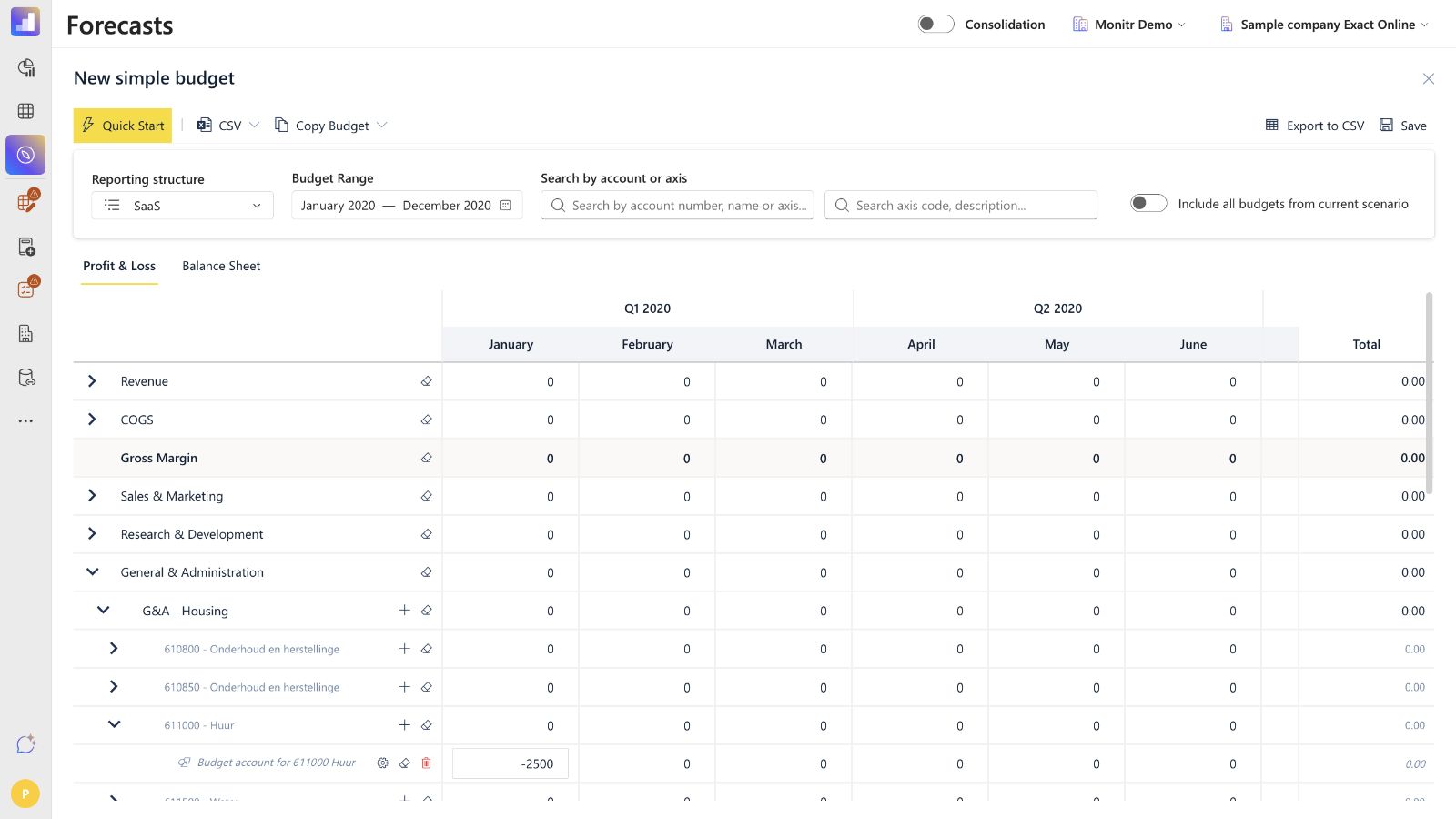Click the Total column header
Viewport: 1456px width, 819px height.
coord(1366,344)
